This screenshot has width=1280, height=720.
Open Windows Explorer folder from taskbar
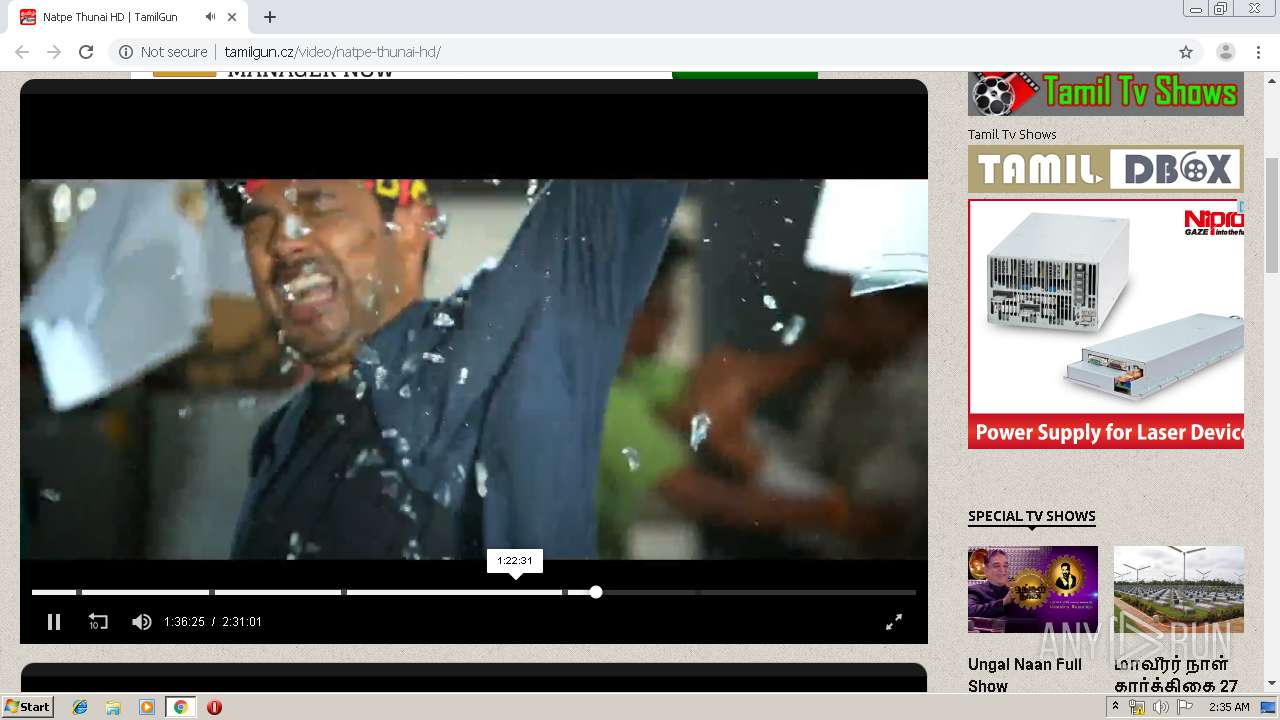coord(113,707)
